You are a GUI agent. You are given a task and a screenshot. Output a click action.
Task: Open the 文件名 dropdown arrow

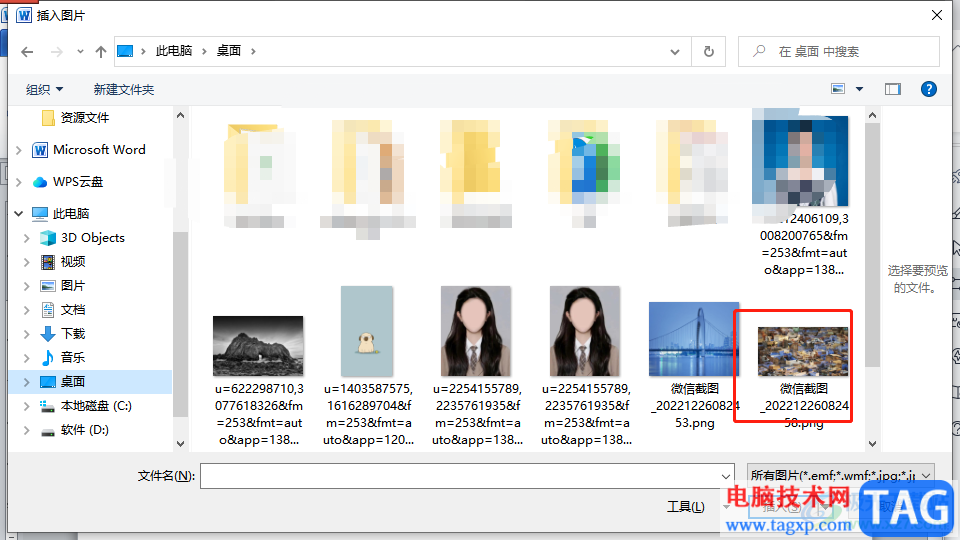point(726,476)
